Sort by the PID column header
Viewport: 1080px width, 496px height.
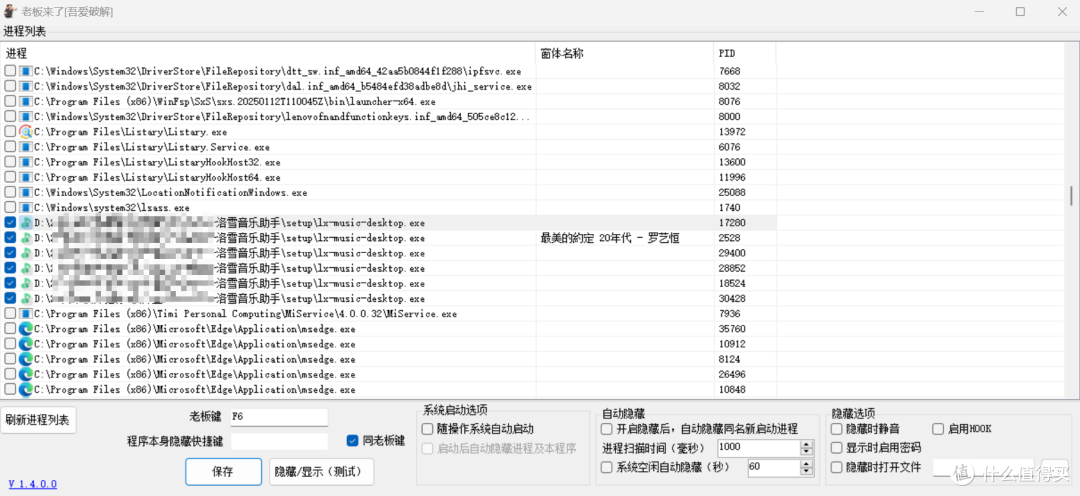tap(745, 53)
